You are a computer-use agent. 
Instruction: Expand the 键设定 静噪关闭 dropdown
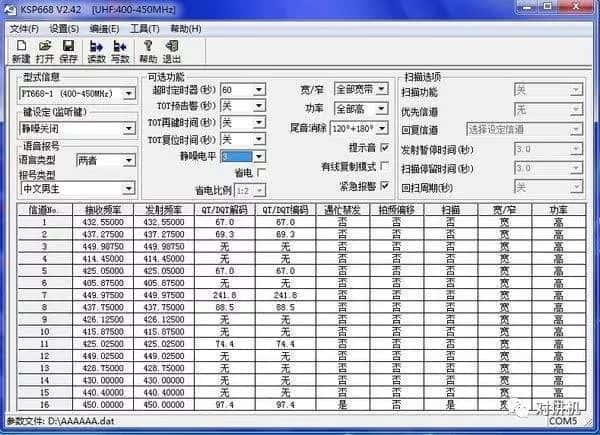(129, 129)
